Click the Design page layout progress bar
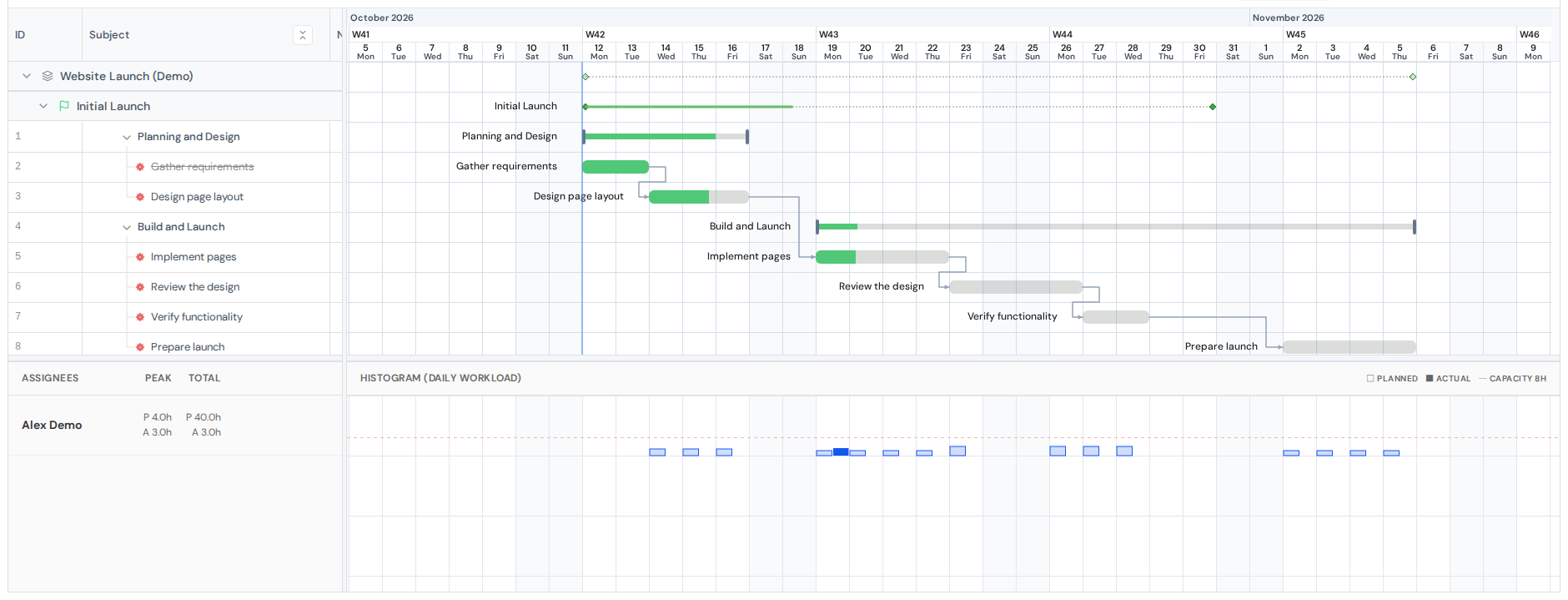 [699, 197]
